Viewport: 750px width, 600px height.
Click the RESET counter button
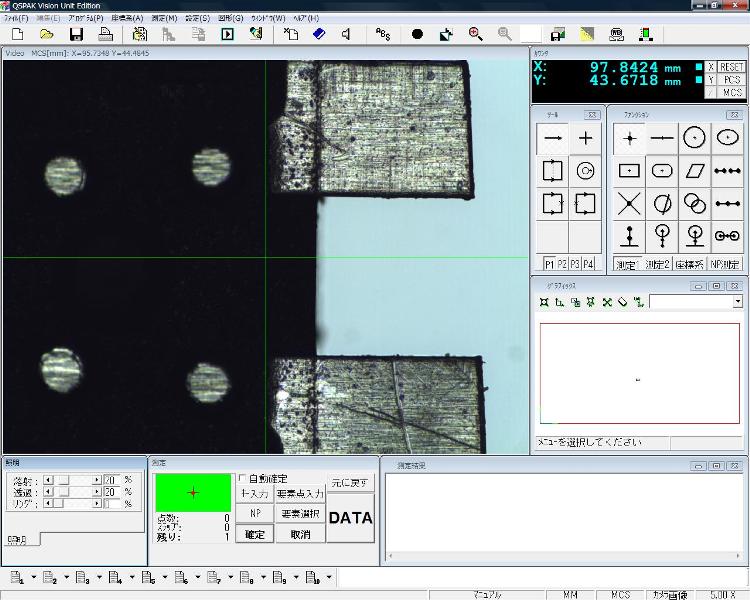tap(732, 67)
